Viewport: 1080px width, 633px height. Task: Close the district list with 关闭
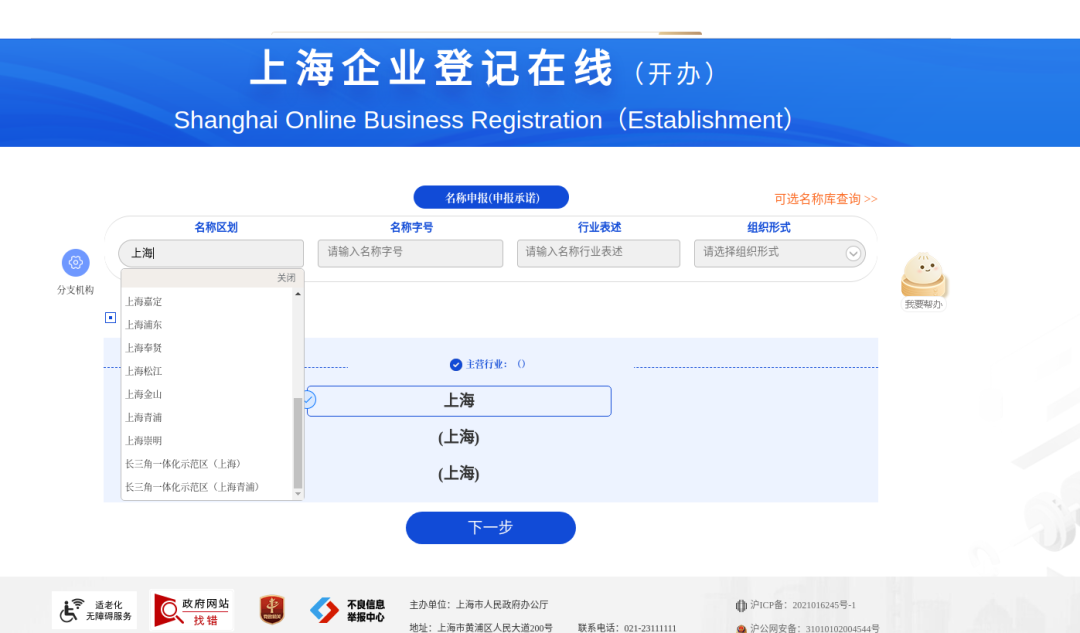287,278
